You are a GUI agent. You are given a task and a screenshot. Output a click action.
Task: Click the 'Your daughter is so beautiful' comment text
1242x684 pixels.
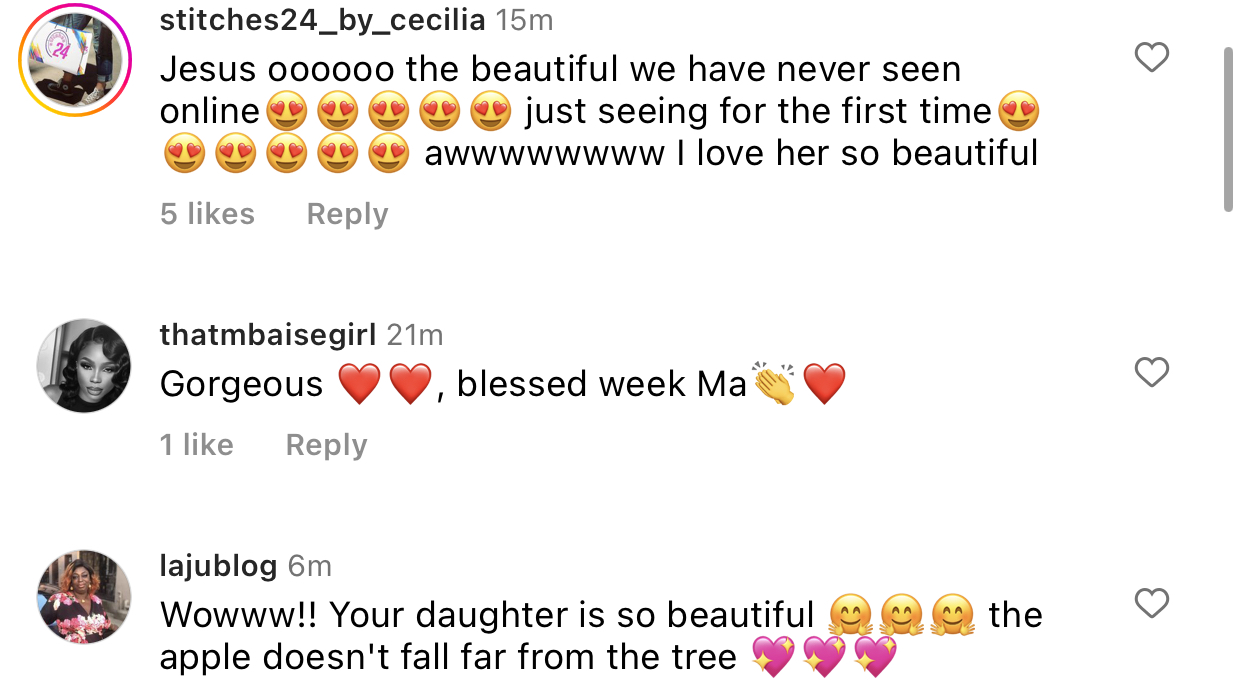pos(601,636)
